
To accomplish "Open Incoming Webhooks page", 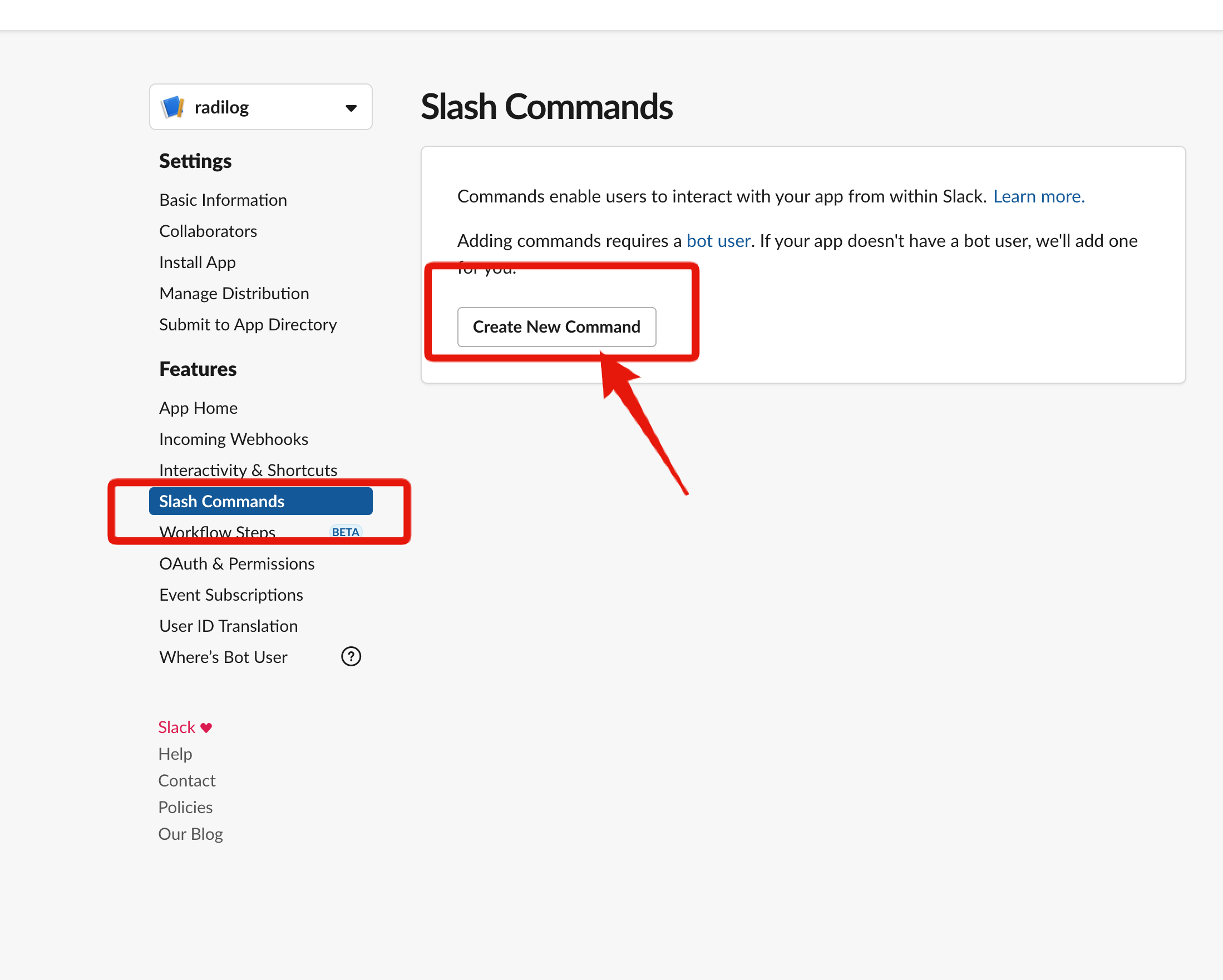I will tap(233, 439).
